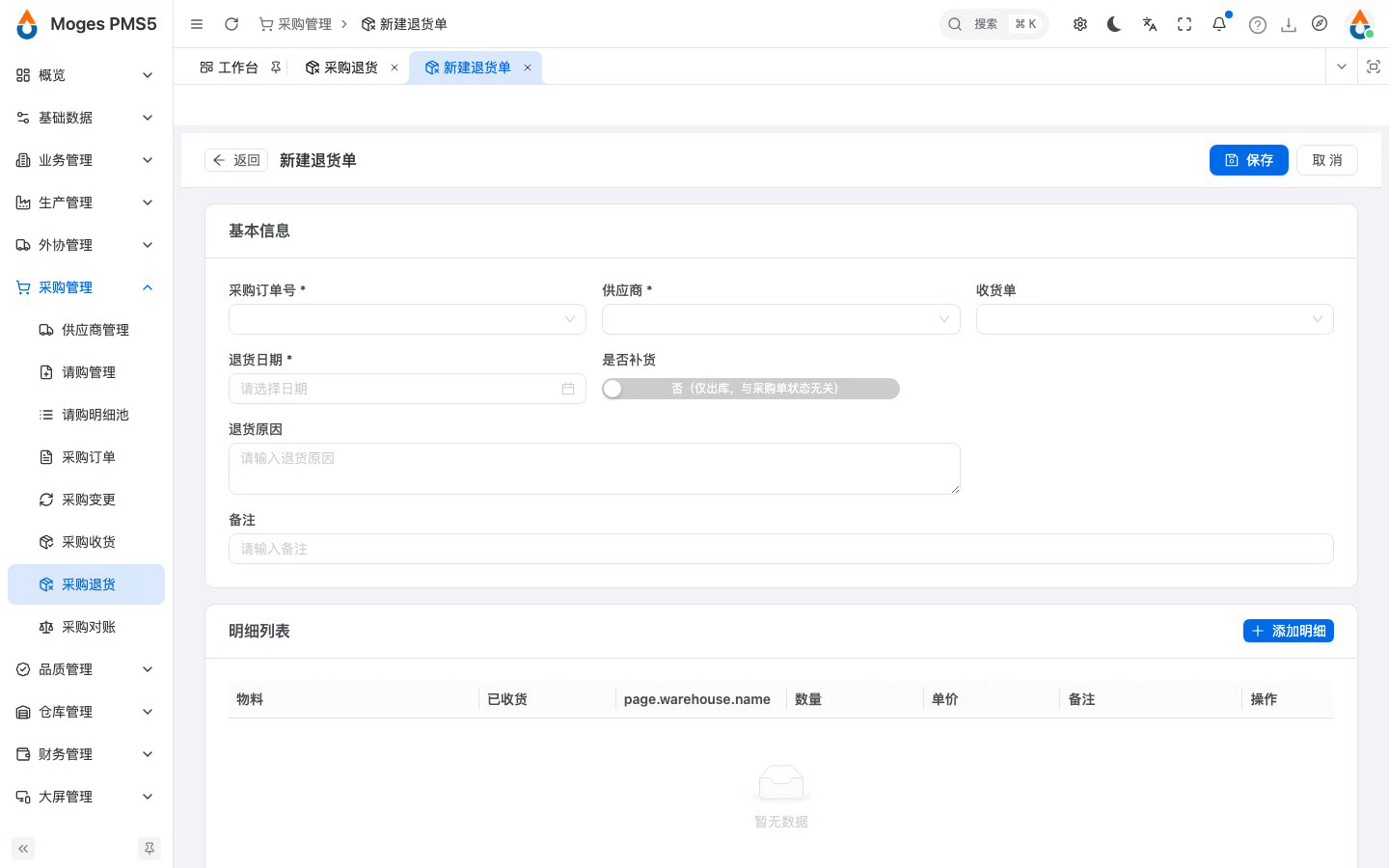
Task: Open the 搜索 search box
Action: point(994,24)
